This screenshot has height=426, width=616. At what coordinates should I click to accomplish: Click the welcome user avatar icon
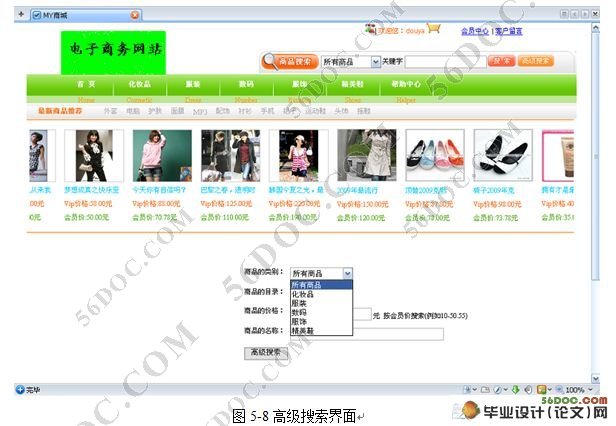tap(370, 29)
